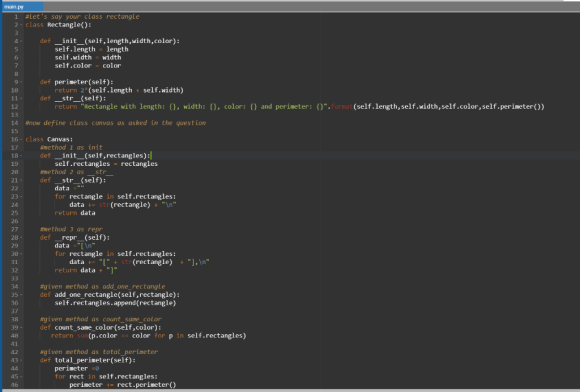Click line number 26 in gutter

pyautogui.click(x=14, y=221)
